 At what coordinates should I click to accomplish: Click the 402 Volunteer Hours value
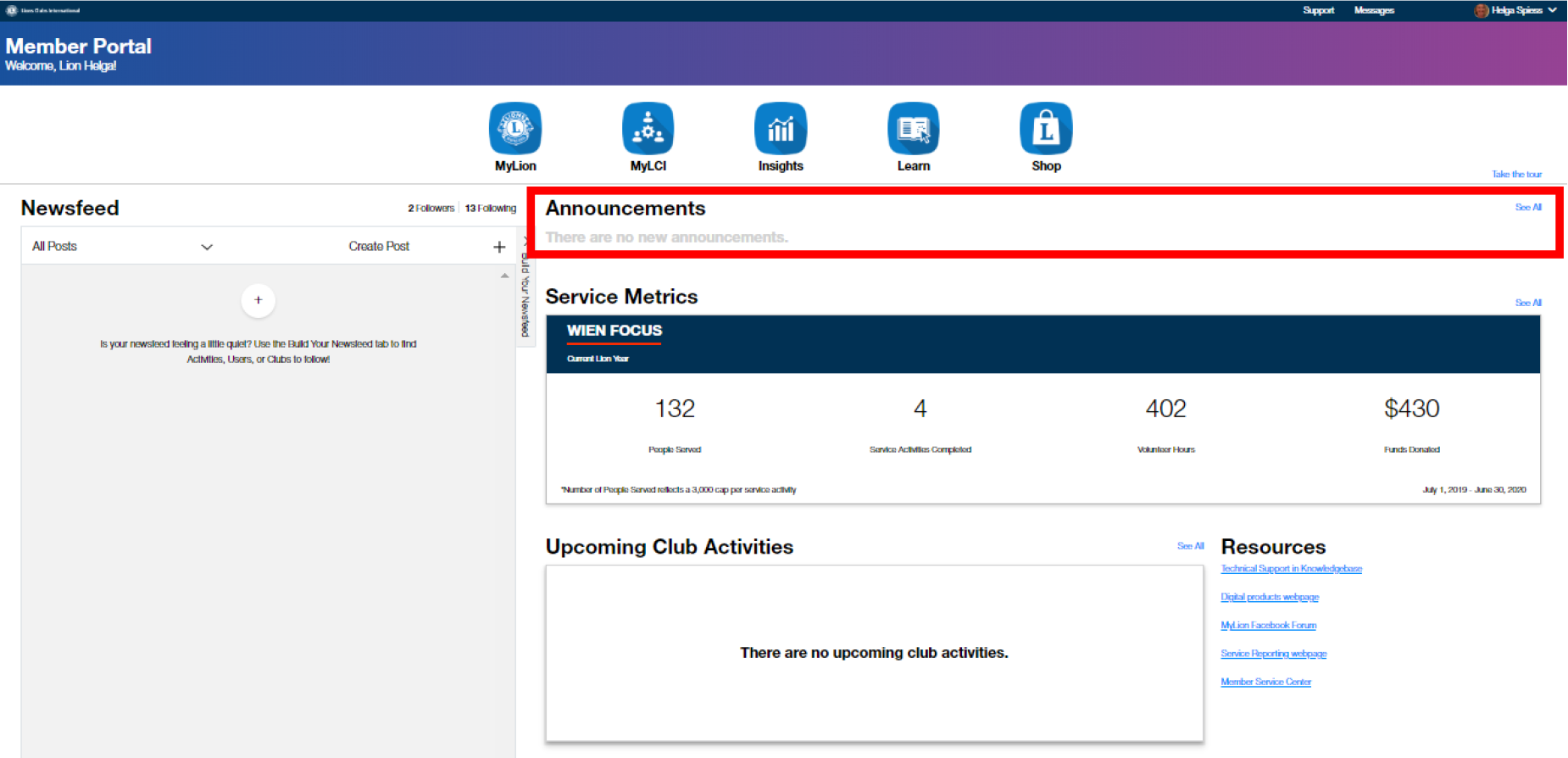tap(1165, 409)
